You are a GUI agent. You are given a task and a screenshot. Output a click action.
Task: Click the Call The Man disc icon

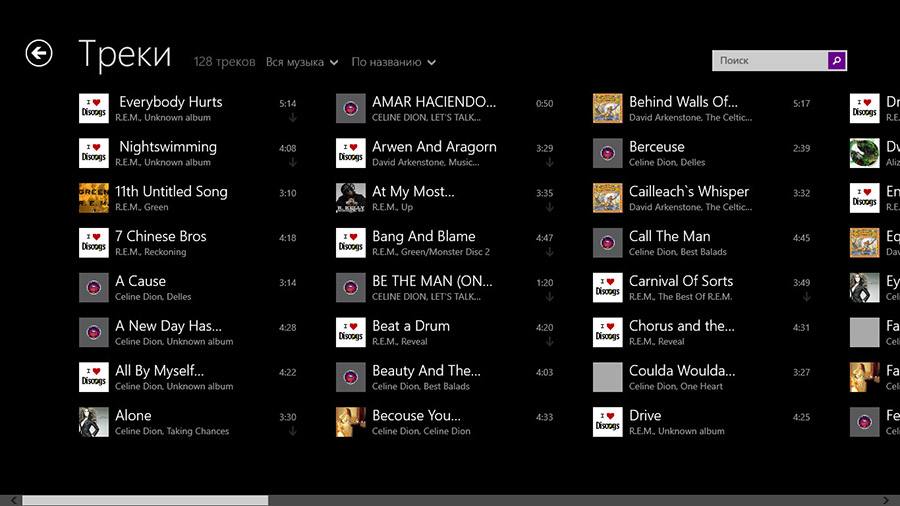(x=607, y=243)
